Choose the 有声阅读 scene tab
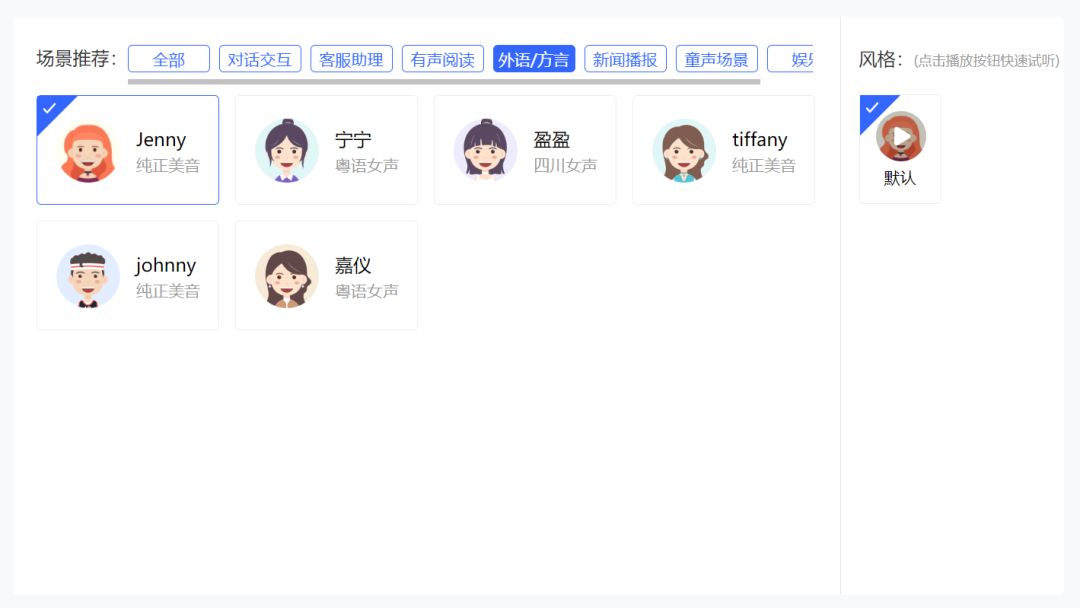Screen dimensions: 1080x608 pos(443,60)
